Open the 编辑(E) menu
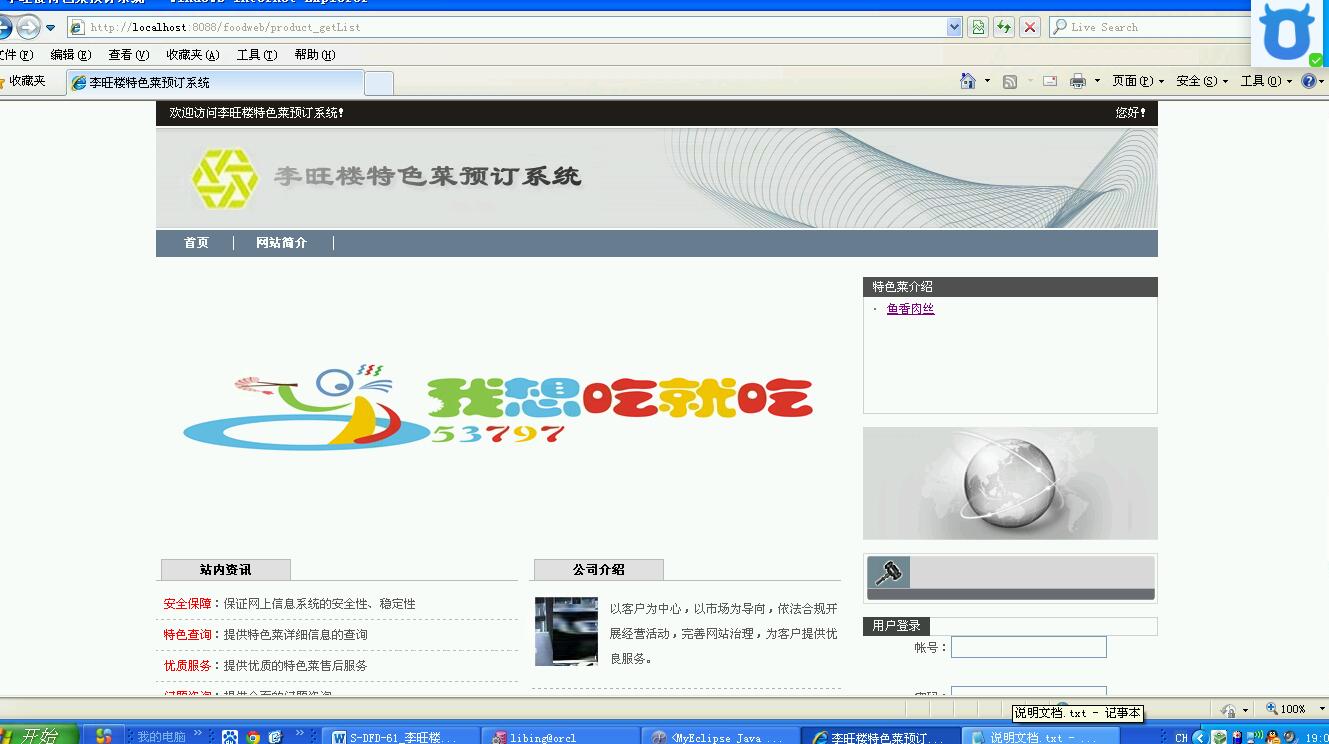Image resolution: width=1329 pixels, height=744 pixels. (71, 55)
